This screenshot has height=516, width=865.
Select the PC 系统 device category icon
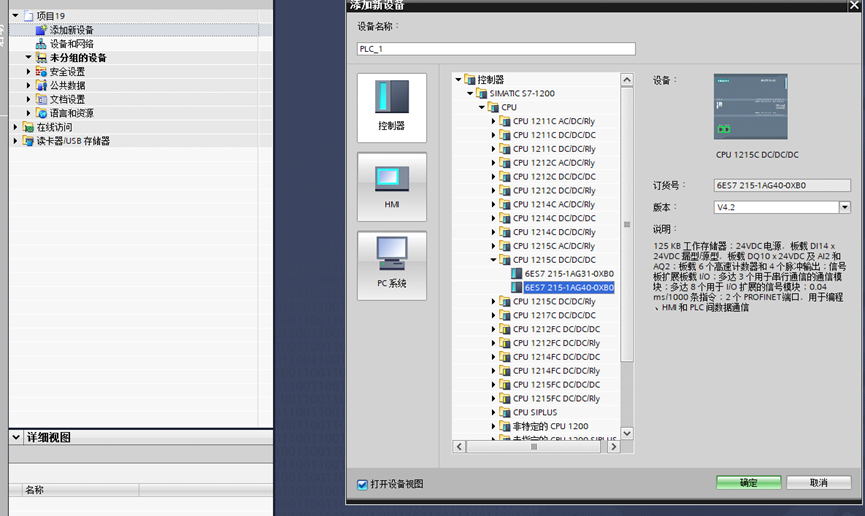click(392, 265)
